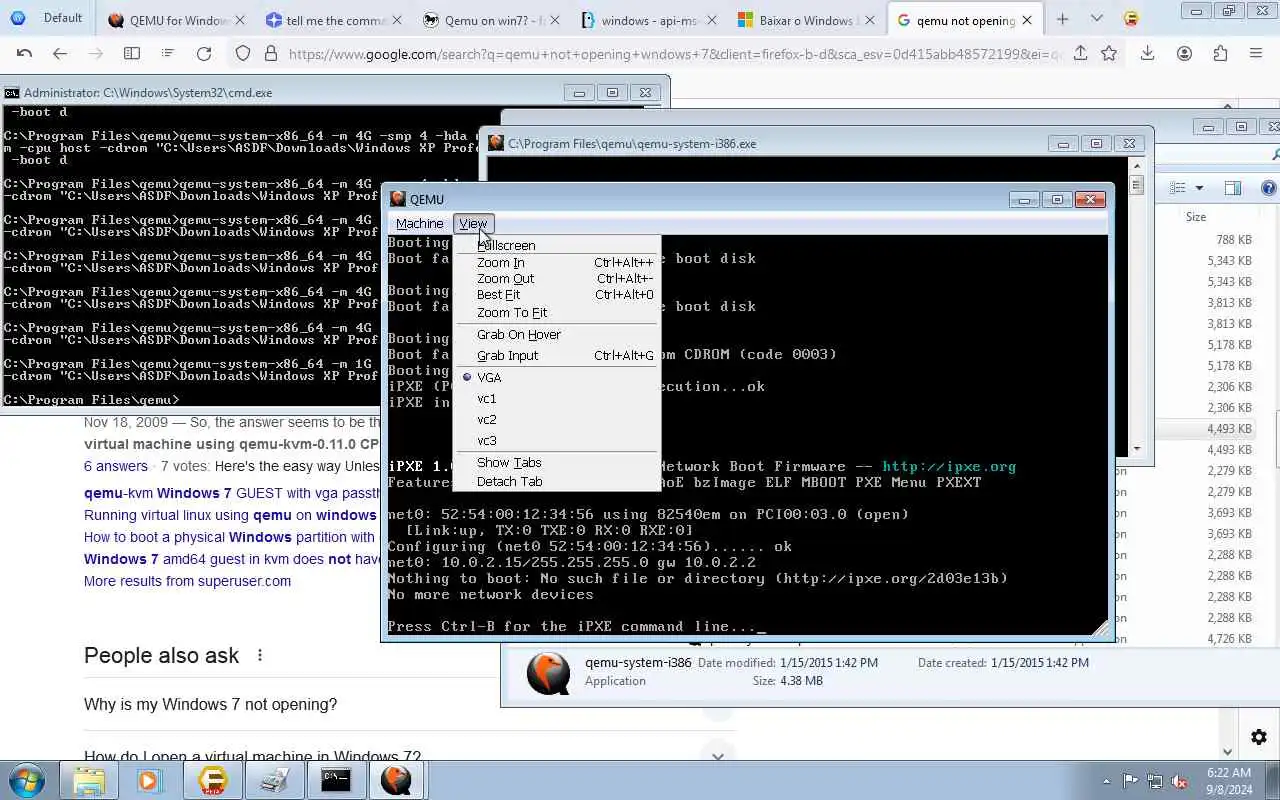1280x800 pixels.
Task: Toggle Fullscreen in View menu
Action: (557, 245)
